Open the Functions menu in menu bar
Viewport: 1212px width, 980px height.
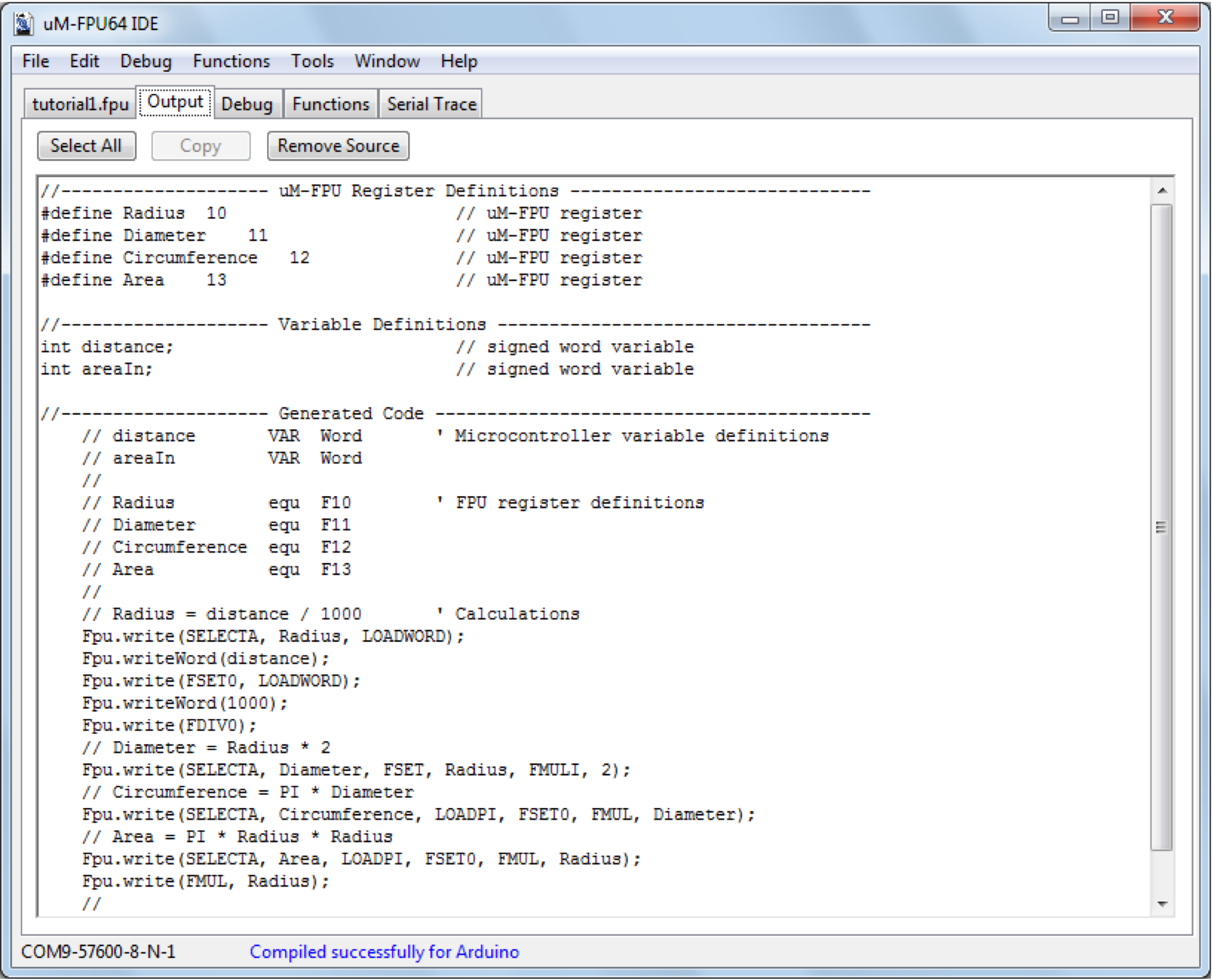[x=231, y=61]
